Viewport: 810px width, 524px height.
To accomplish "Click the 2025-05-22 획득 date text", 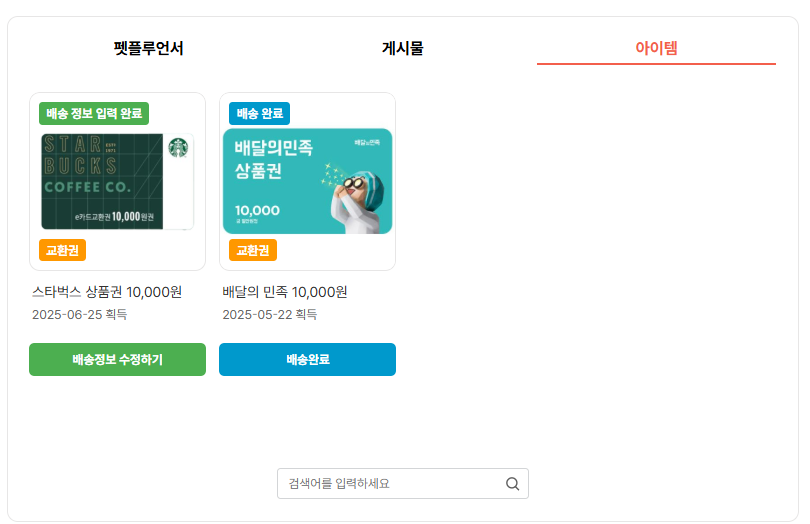I will tap(270, 314).
